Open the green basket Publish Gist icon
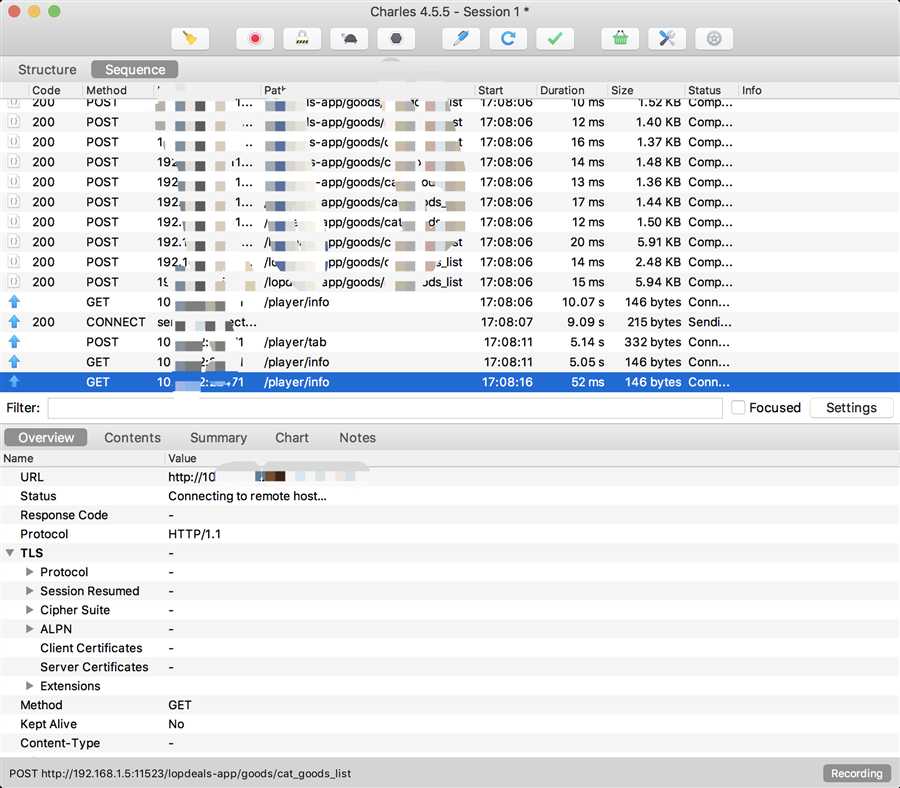 [x=620, y=38]
